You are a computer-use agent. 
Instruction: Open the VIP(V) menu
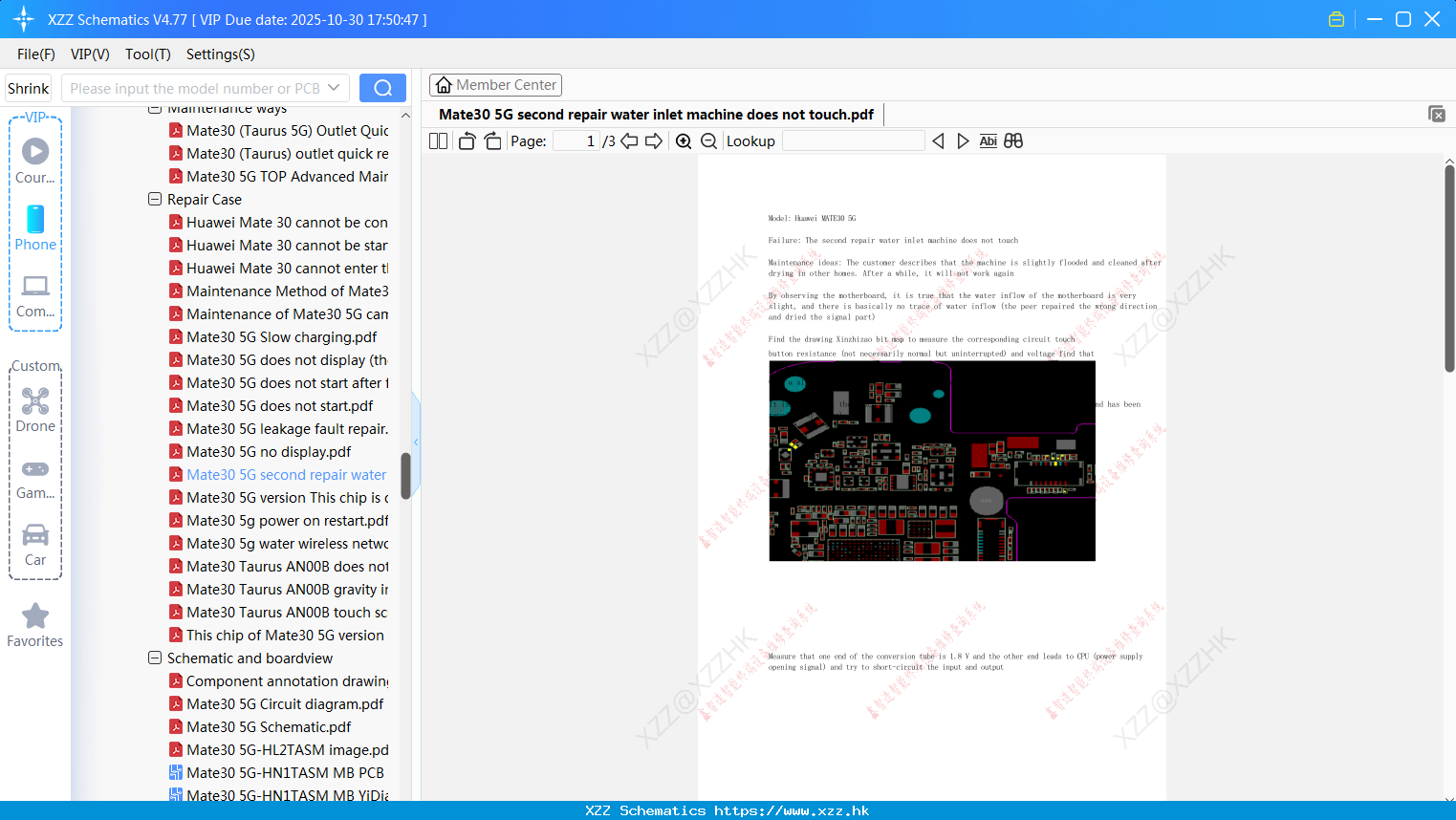(90, 54)
